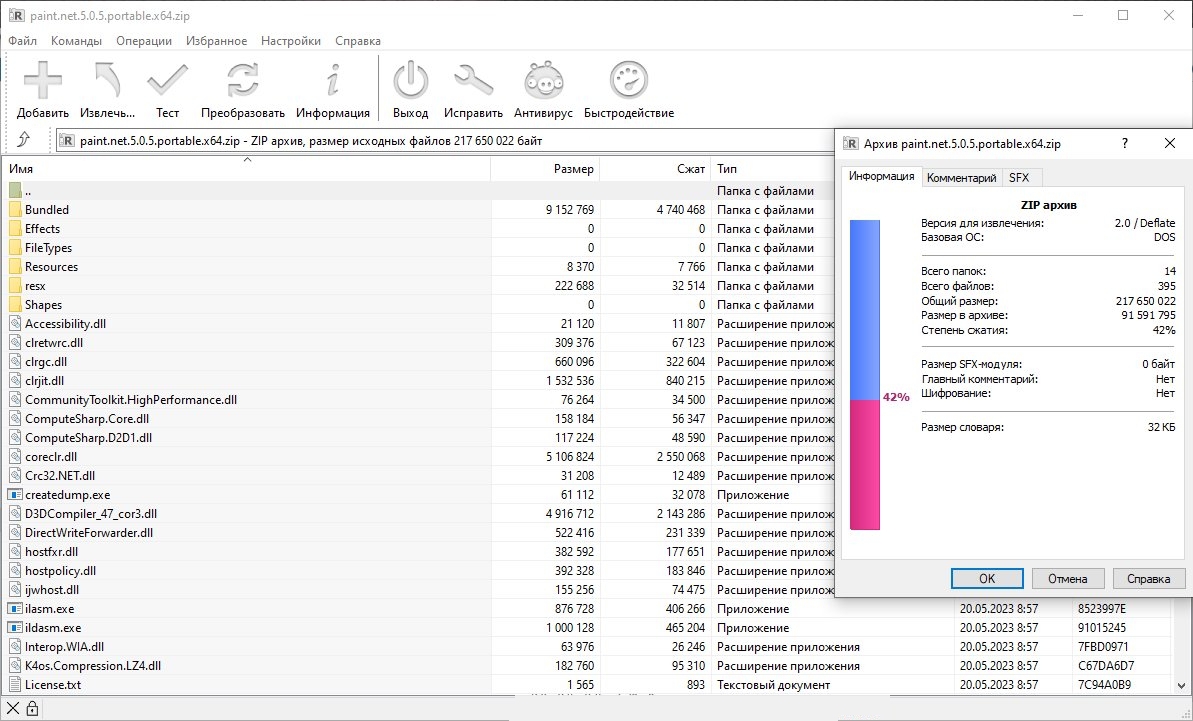This screenshot has height=721, width=1193.
Task: Click the Shapes folder icon
Action: coord(15,305)
